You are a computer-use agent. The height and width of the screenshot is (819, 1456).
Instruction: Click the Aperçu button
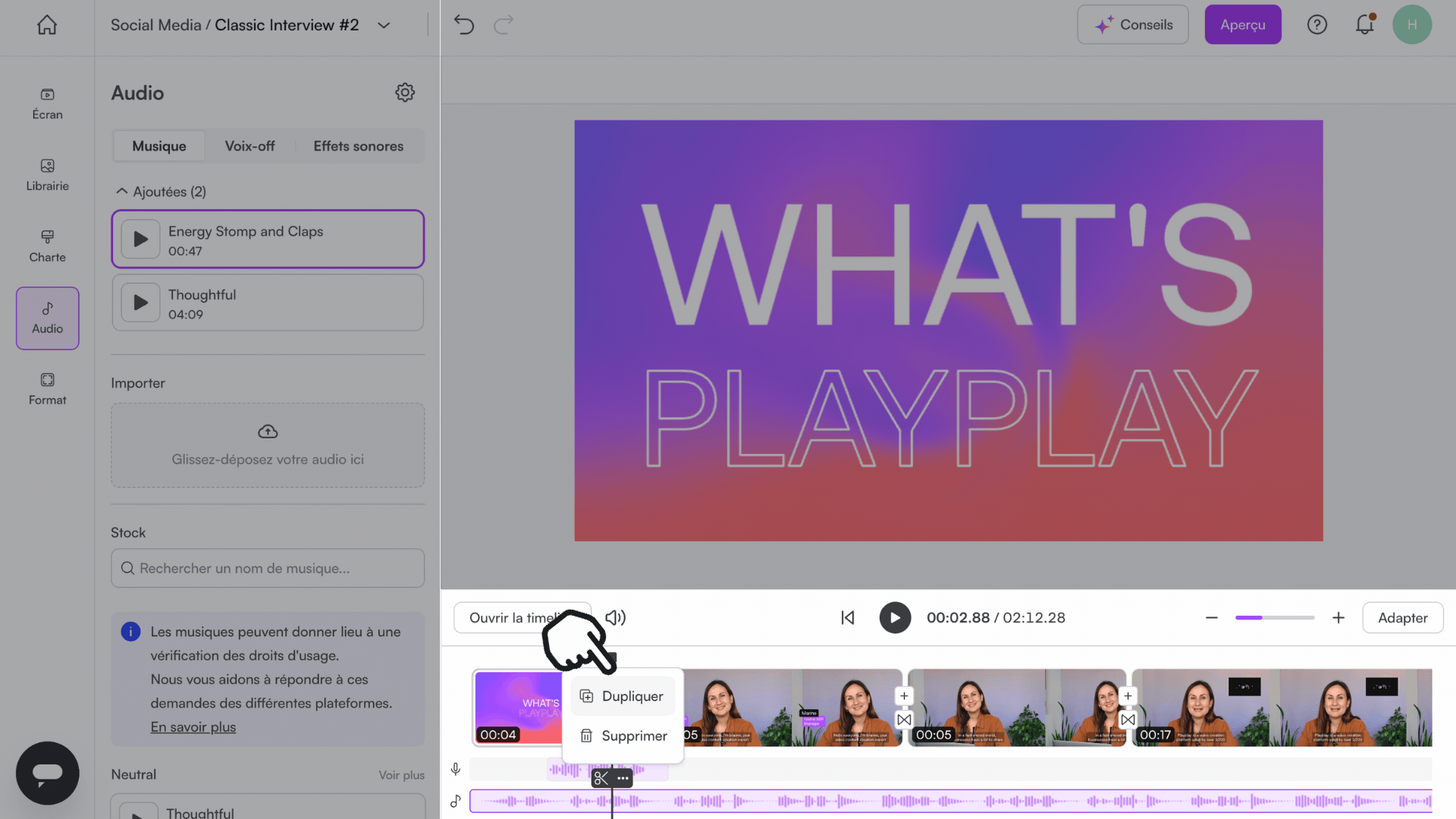(x=1243, y=24)
